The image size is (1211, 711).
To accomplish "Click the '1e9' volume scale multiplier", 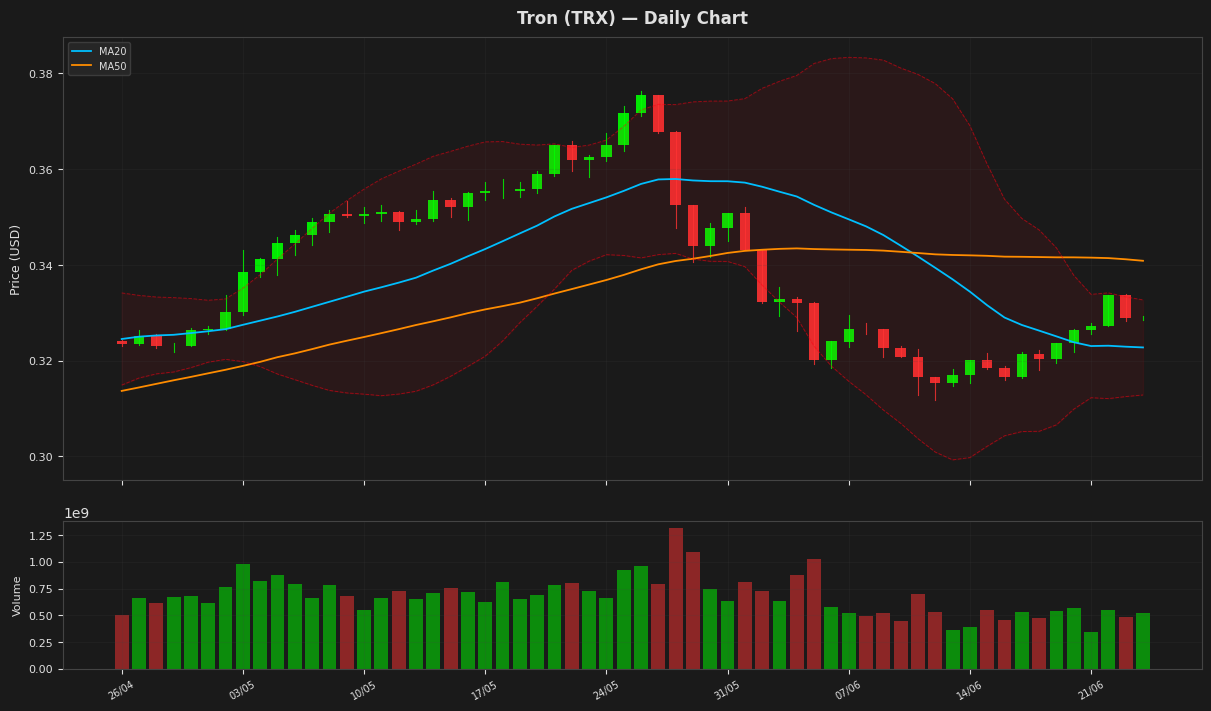I will tap(77, 513).
